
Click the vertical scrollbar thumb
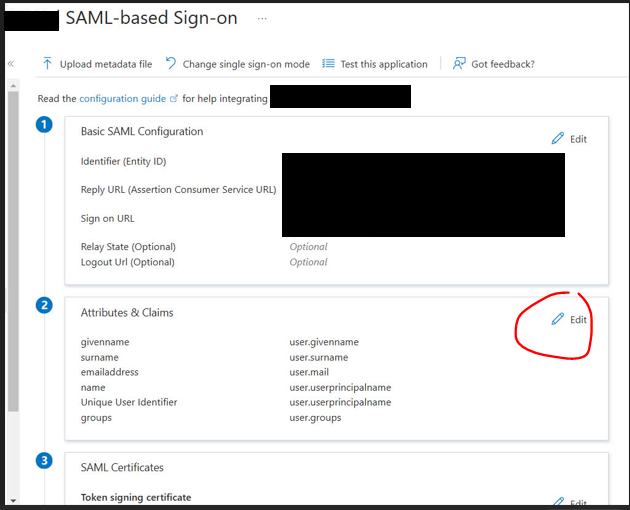(13, 252)
